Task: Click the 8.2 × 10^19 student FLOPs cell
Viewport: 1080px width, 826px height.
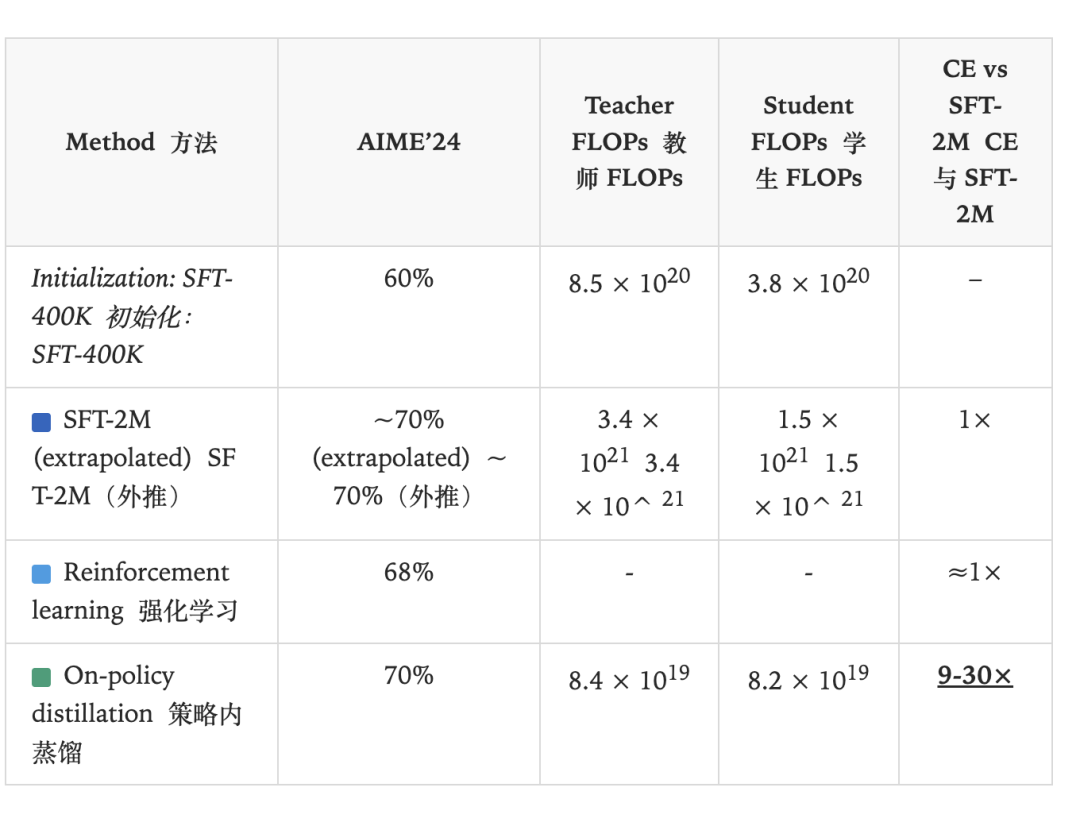Action: click(808, 678)
